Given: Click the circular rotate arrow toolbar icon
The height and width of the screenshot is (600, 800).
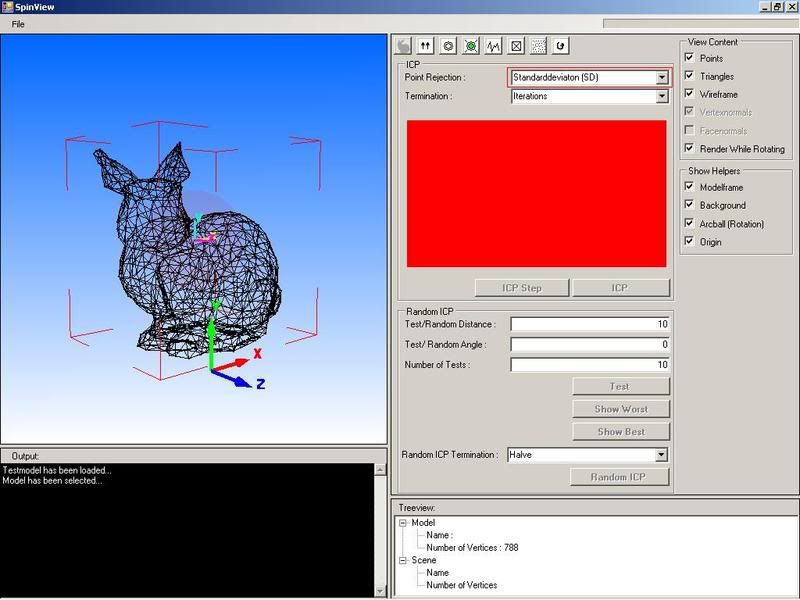Looking at the screenshot, I should click(x=561, y=46).
